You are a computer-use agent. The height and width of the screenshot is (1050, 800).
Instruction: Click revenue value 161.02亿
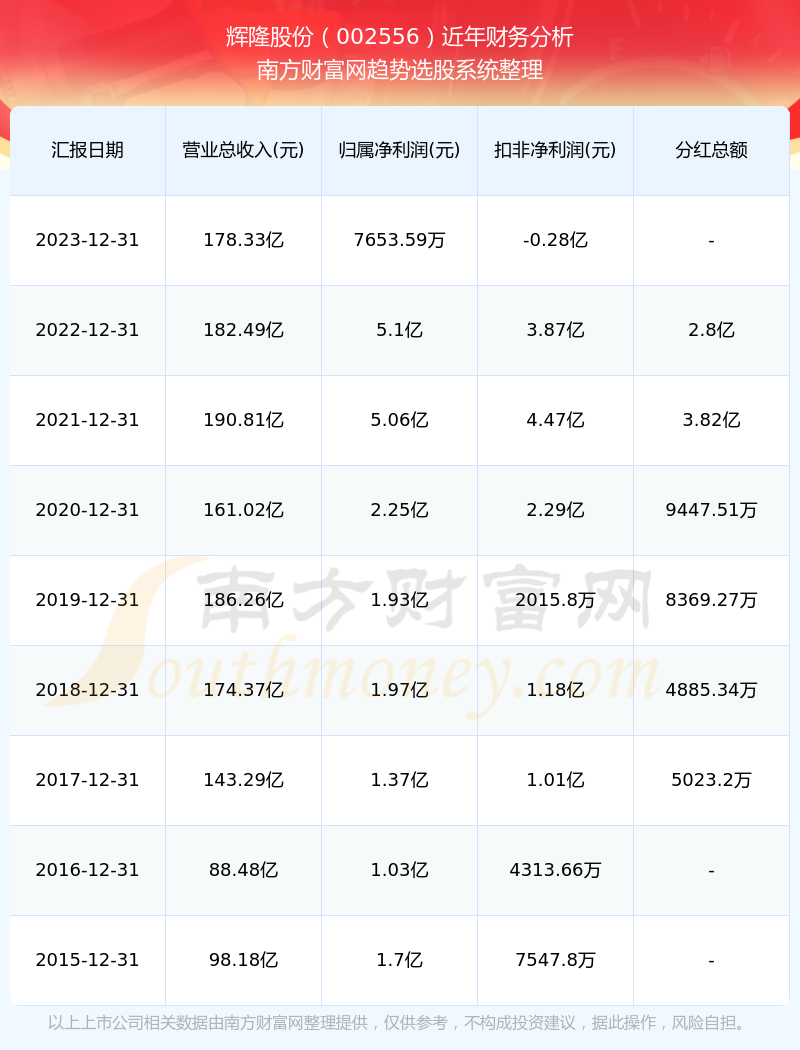pos(244,510)
